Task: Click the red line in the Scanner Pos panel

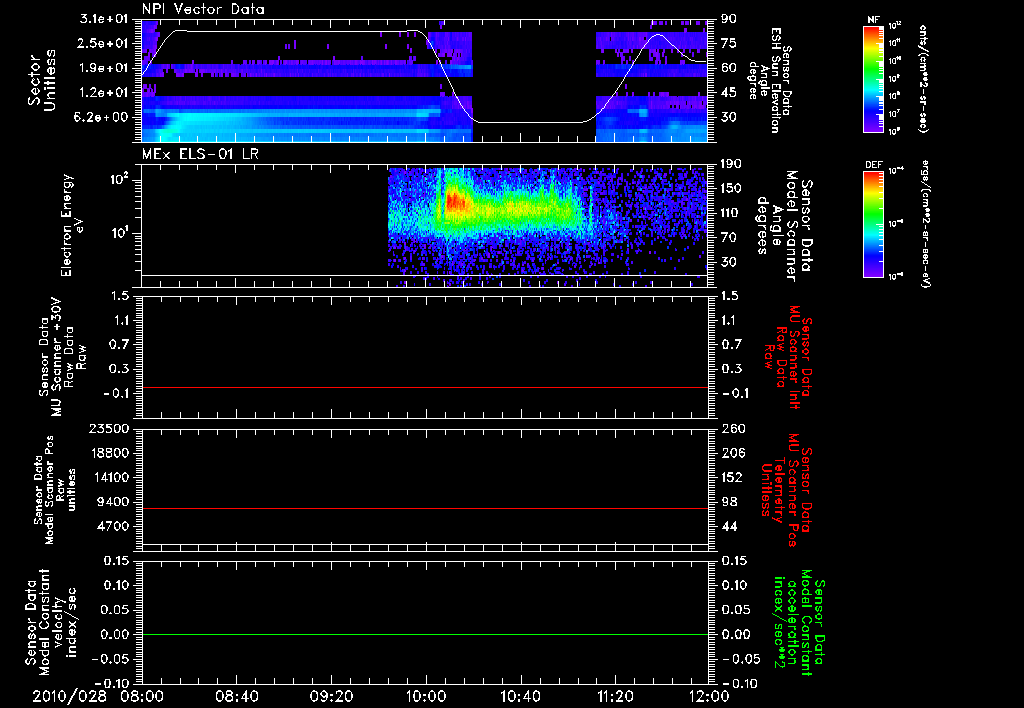Action: (x=425, y=508)
